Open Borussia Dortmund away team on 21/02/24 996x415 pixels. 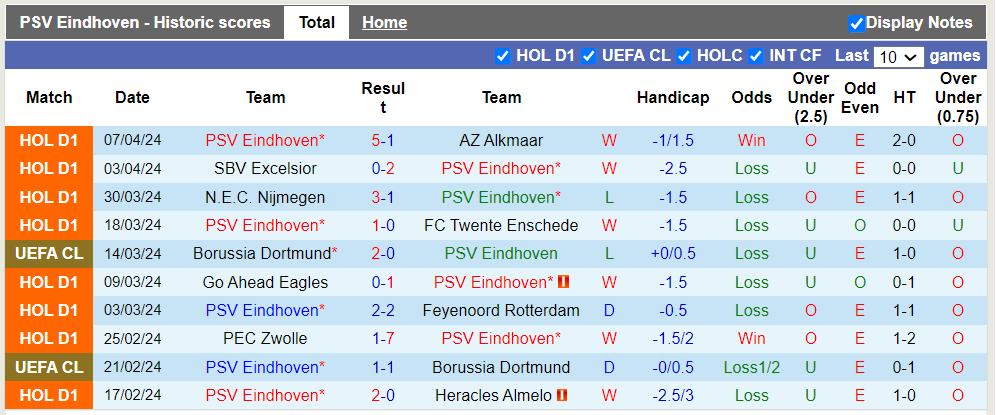501,368
